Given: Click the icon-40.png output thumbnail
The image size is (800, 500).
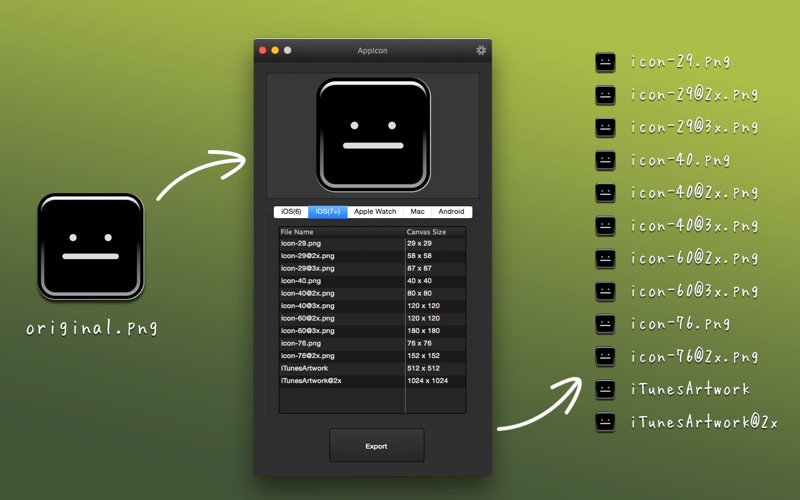Looking at the screenshot, I should coord(605,160).
